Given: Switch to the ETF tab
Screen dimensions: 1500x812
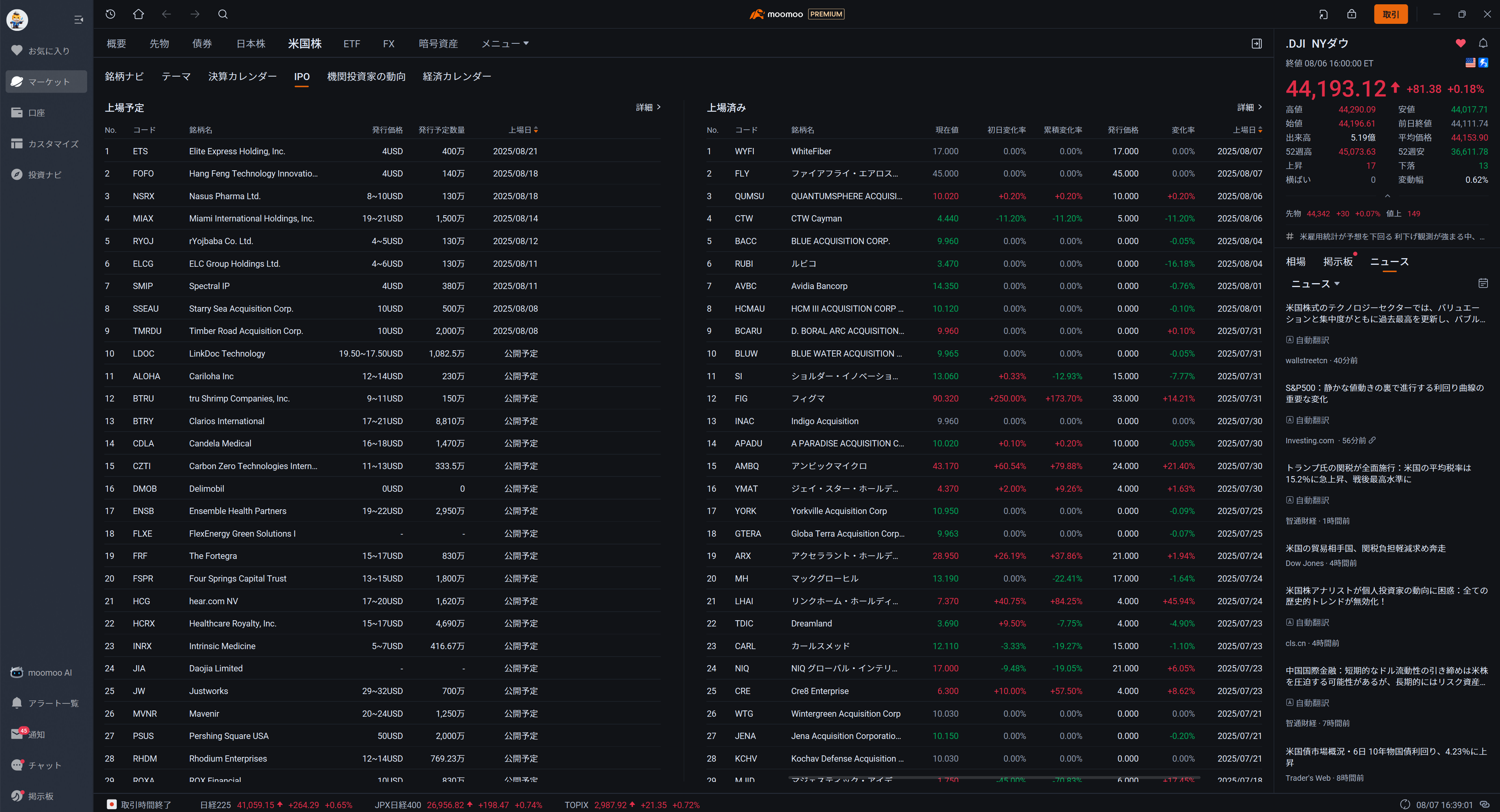Looking at the screenshot, I should tap(352, 44).
